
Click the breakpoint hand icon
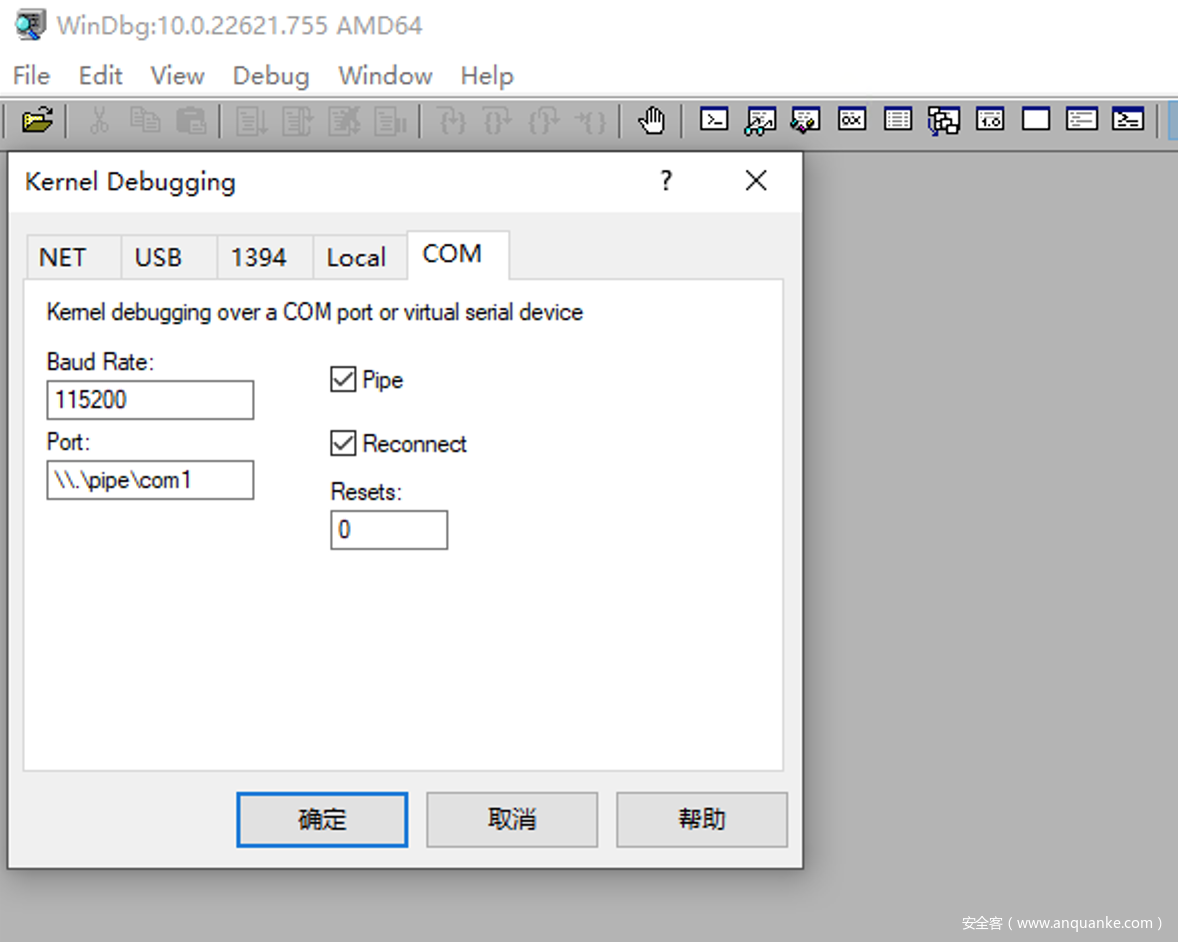click(x=651, y=120)
